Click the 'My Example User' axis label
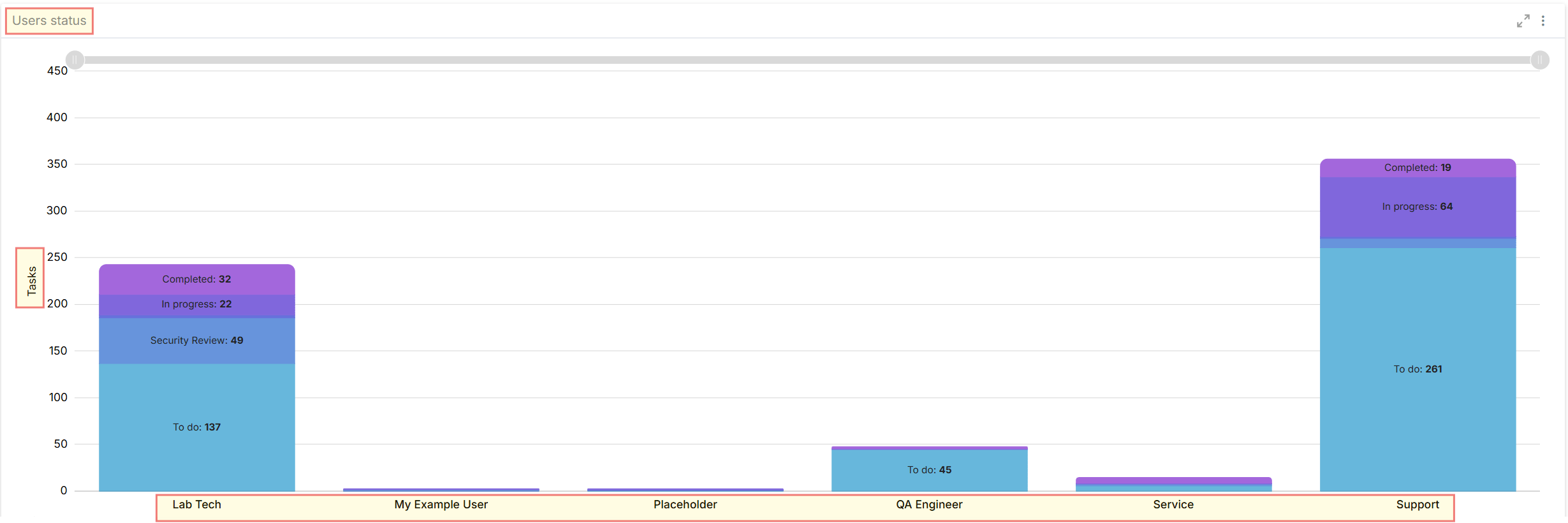Screen dimensions: 1568x523 [441, 505]
